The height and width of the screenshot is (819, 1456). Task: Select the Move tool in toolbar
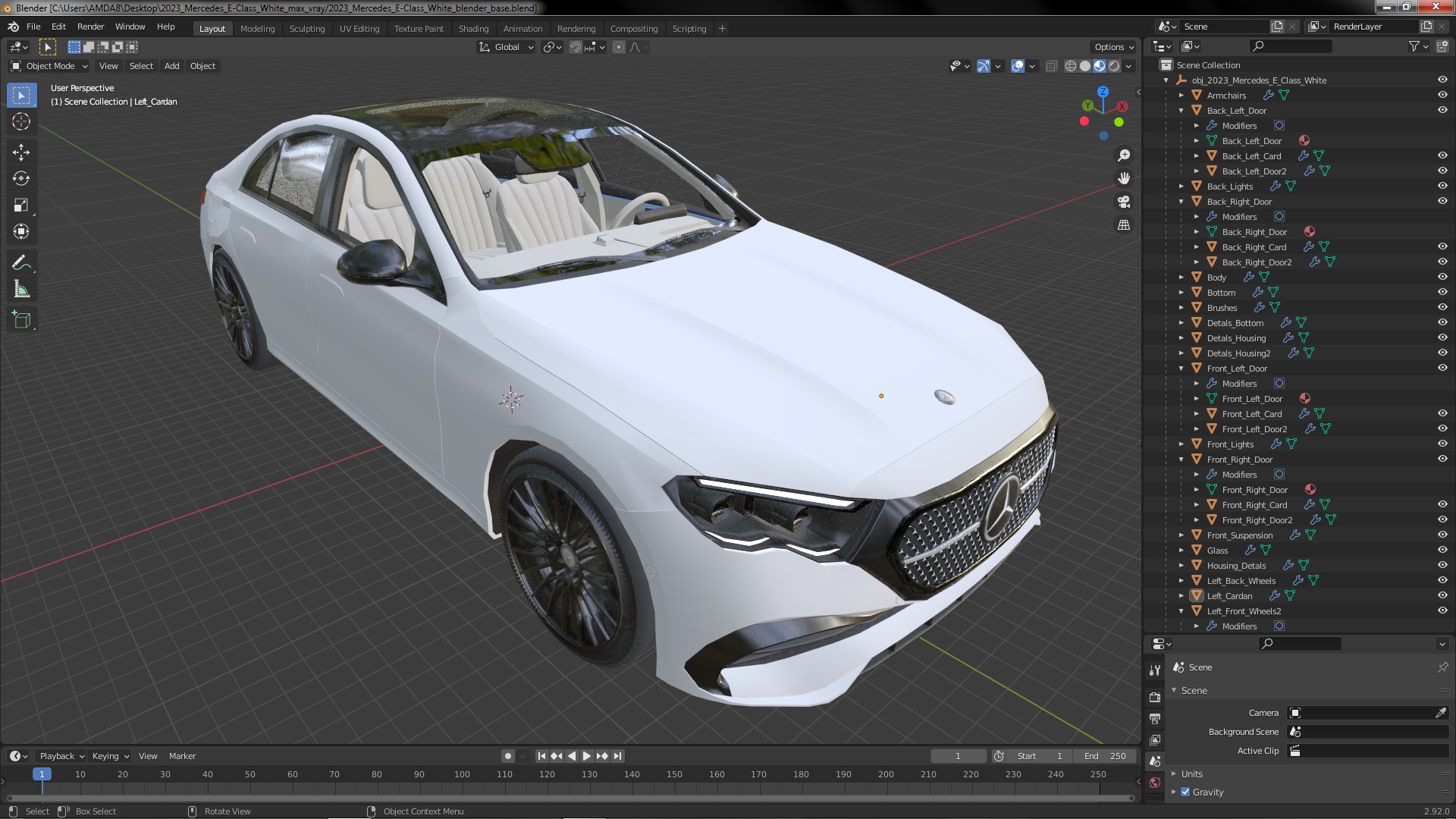coord(21,152)
